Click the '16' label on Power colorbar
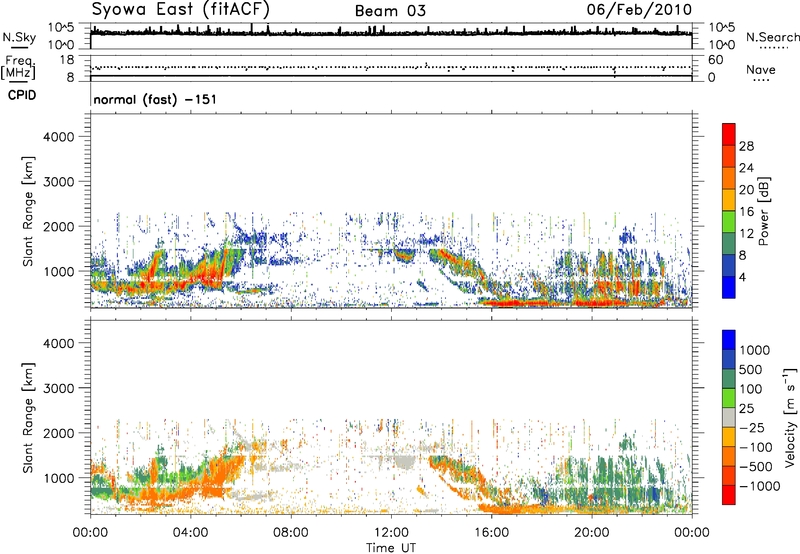Viewport: 800px width, 554px height. (x=746, y=212)
